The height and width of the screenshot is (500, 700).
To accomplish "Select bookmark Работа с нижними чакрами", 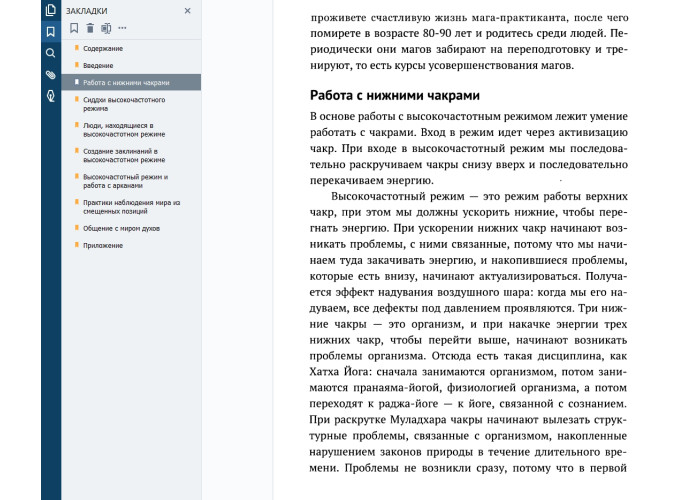I will 126,83.
